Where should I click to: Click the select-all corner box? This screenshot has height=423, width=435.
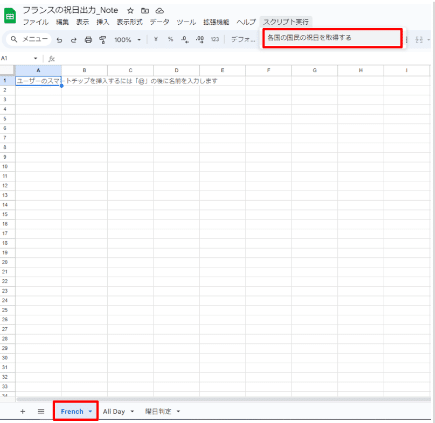coord(7,70)
